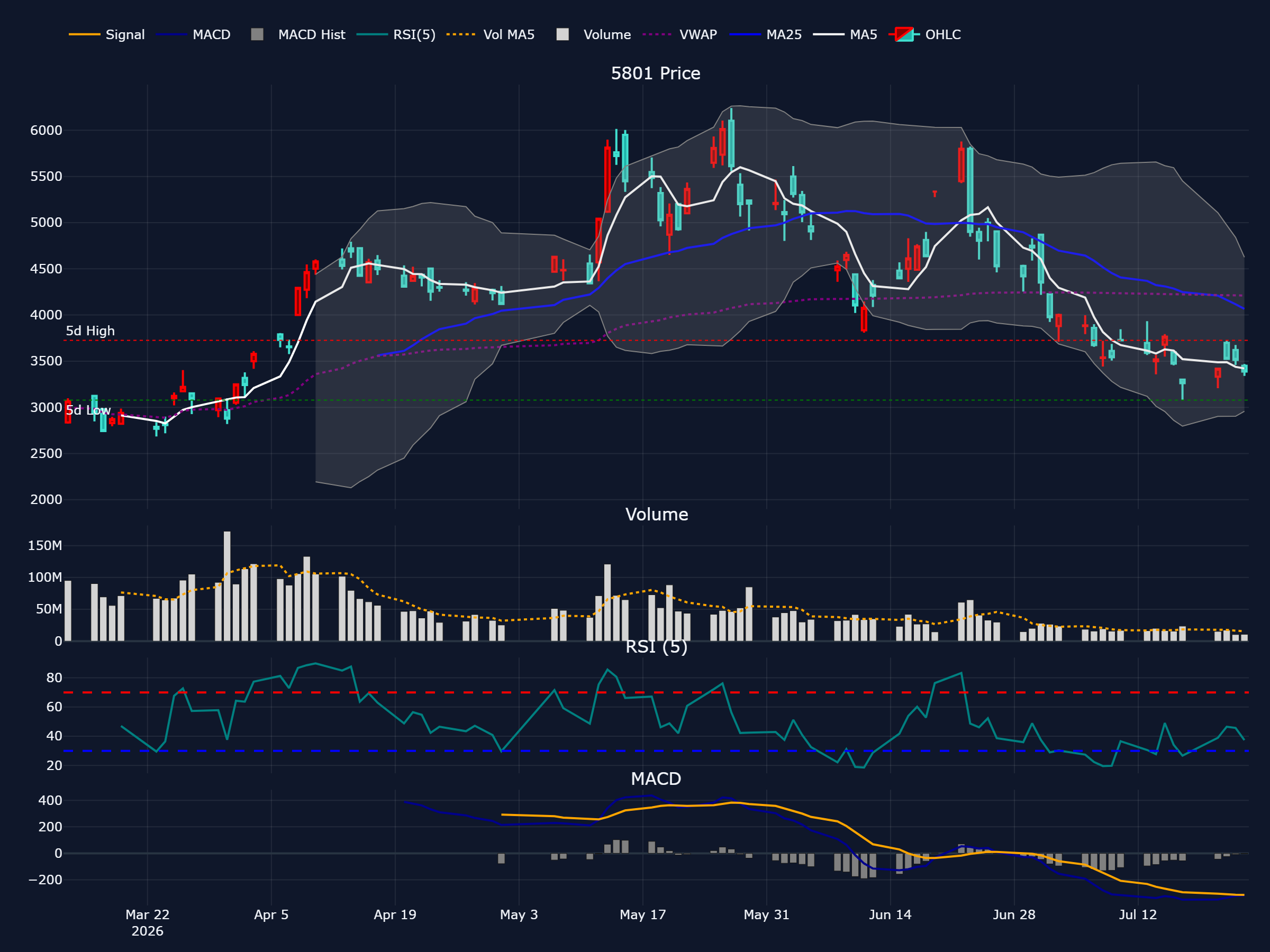The image size is (1270, 952).
Task: Toggle MACD Hist legend swatch
Action: click(x=257, y=34)
